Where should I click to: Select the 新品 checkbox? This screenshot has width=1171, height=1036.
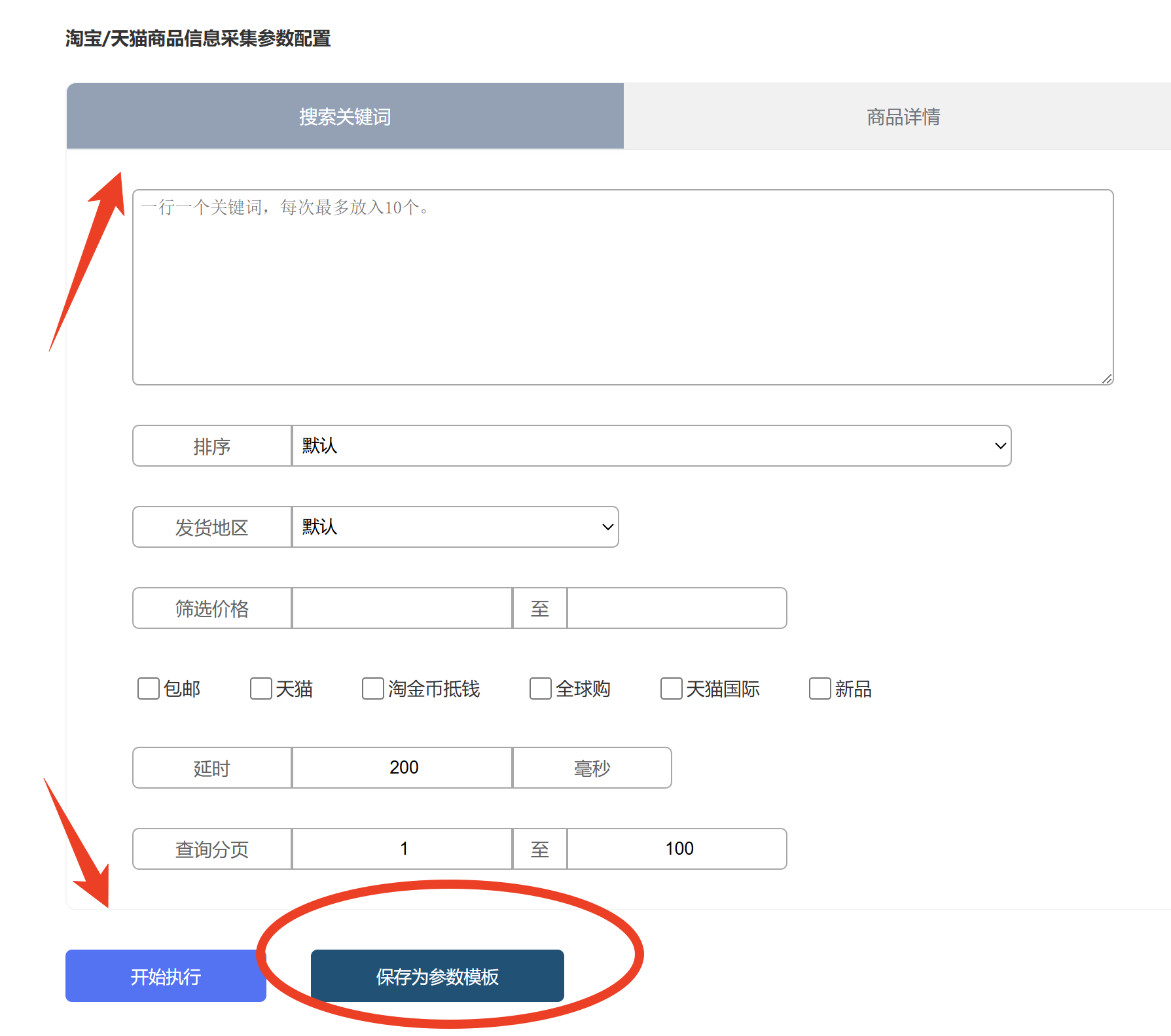[x=820, y=688]
